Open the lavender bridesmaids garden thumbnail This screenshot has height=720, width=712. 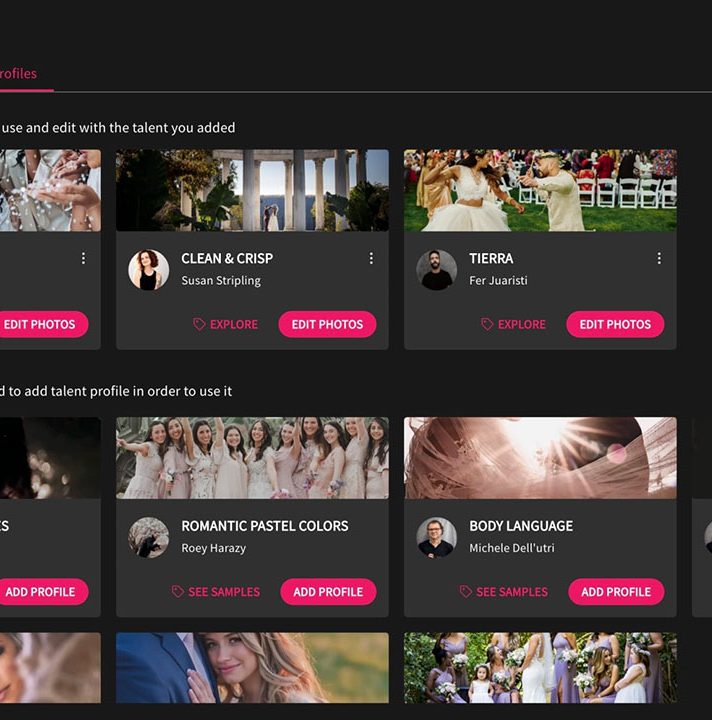(540, 668)
